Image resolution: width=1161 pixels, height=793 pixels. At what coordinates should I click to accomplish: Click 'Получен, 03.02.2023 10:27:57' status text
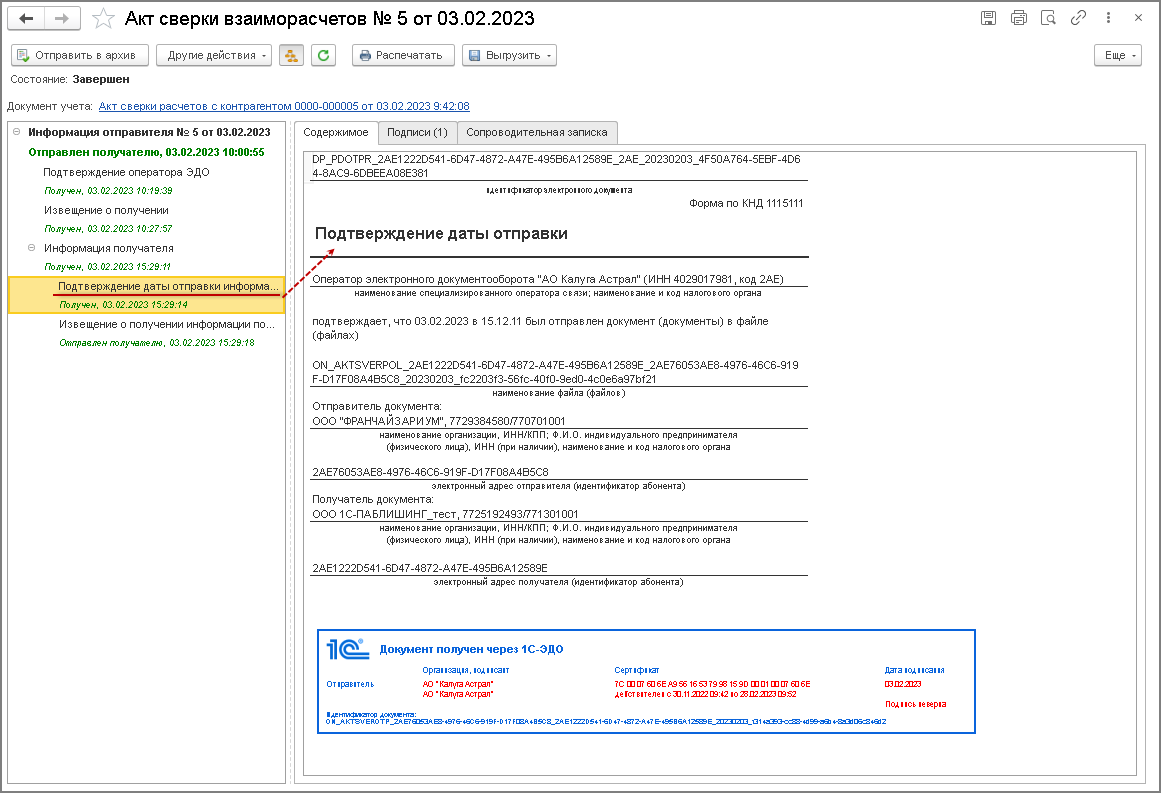click(108, 229)
